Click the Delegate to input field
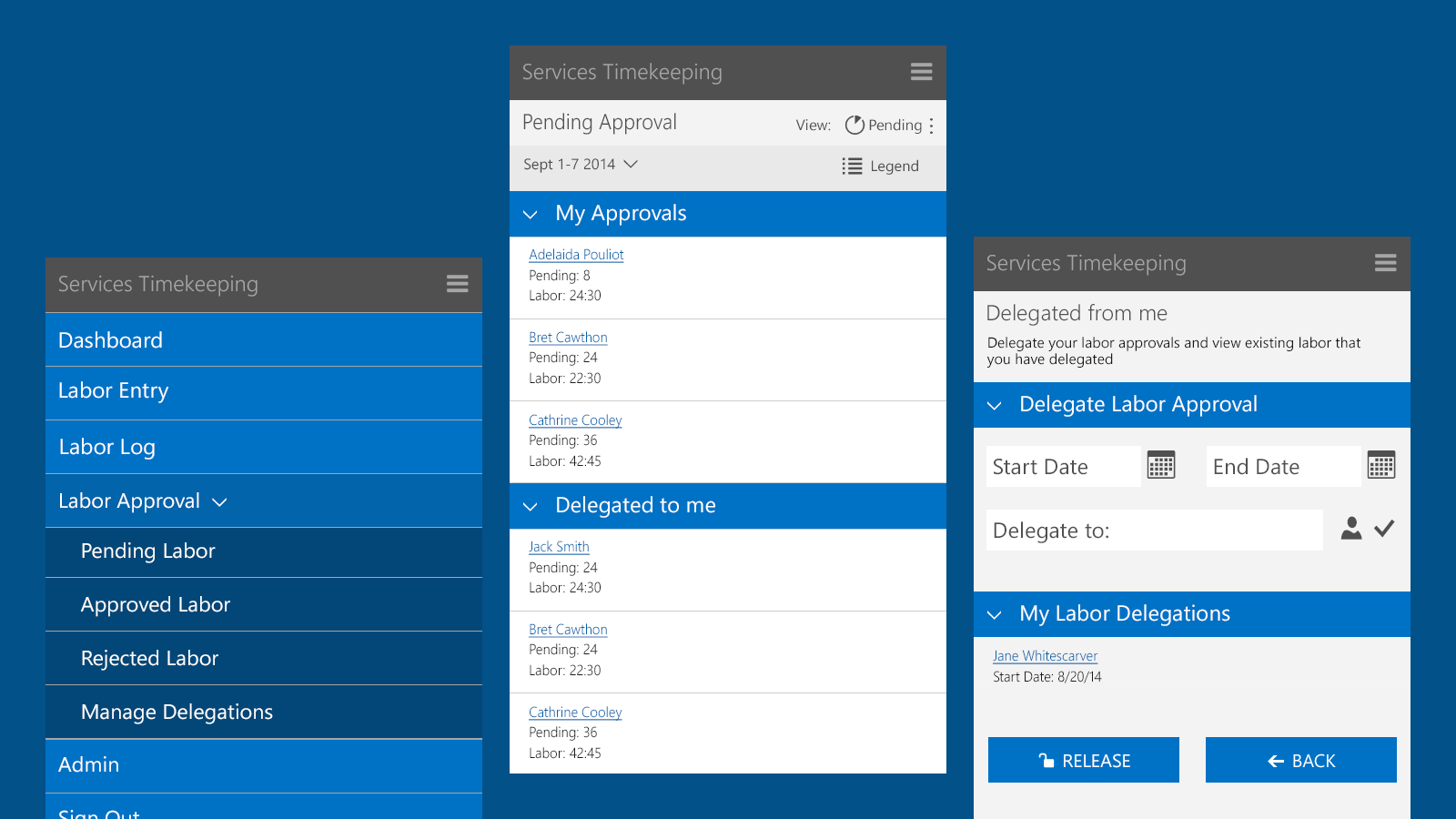1456x819 pixels. [x=1154, y=531]
